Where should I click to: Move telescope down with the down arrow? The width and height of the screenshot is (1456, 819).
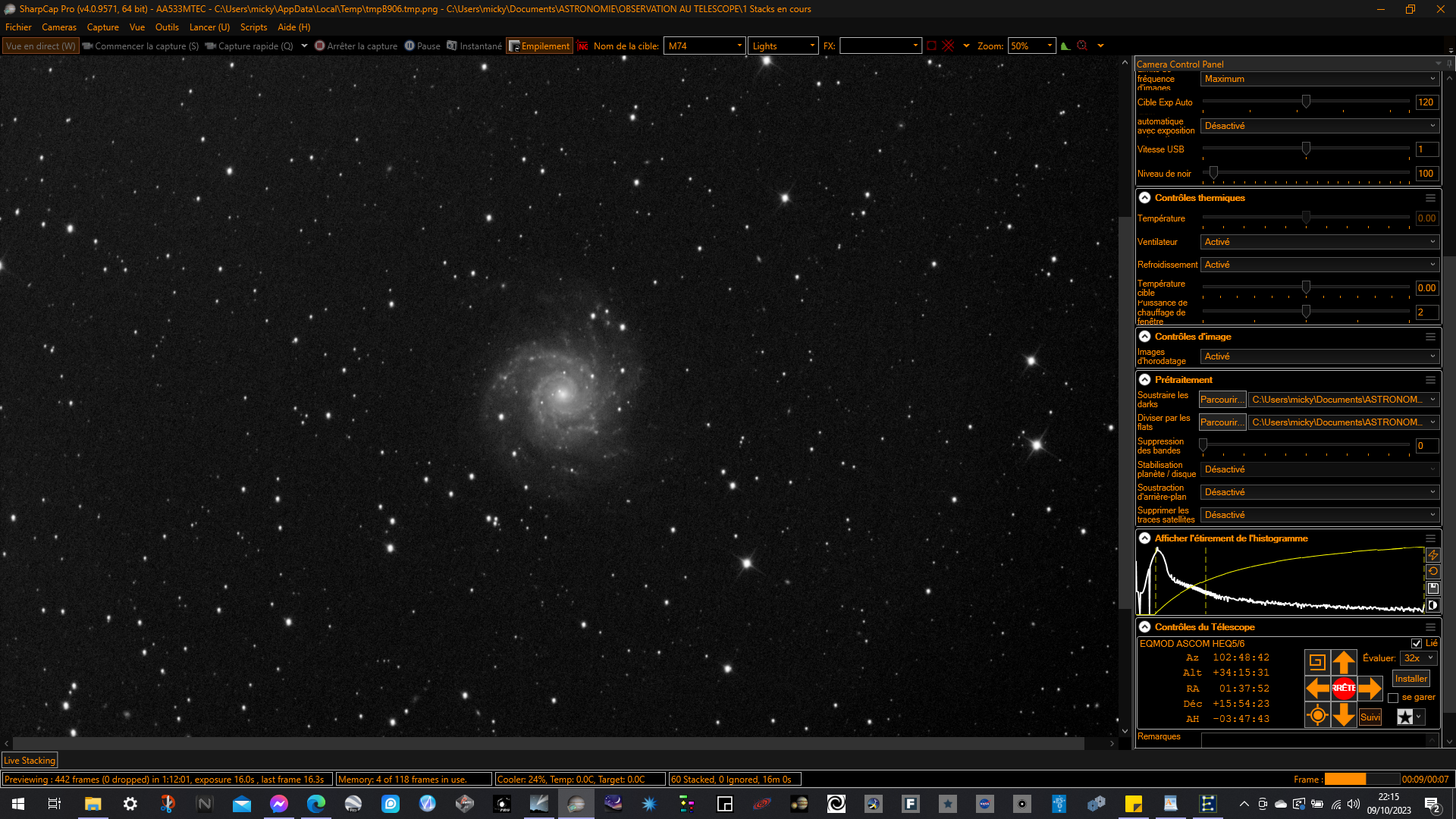pos(1344,715)
